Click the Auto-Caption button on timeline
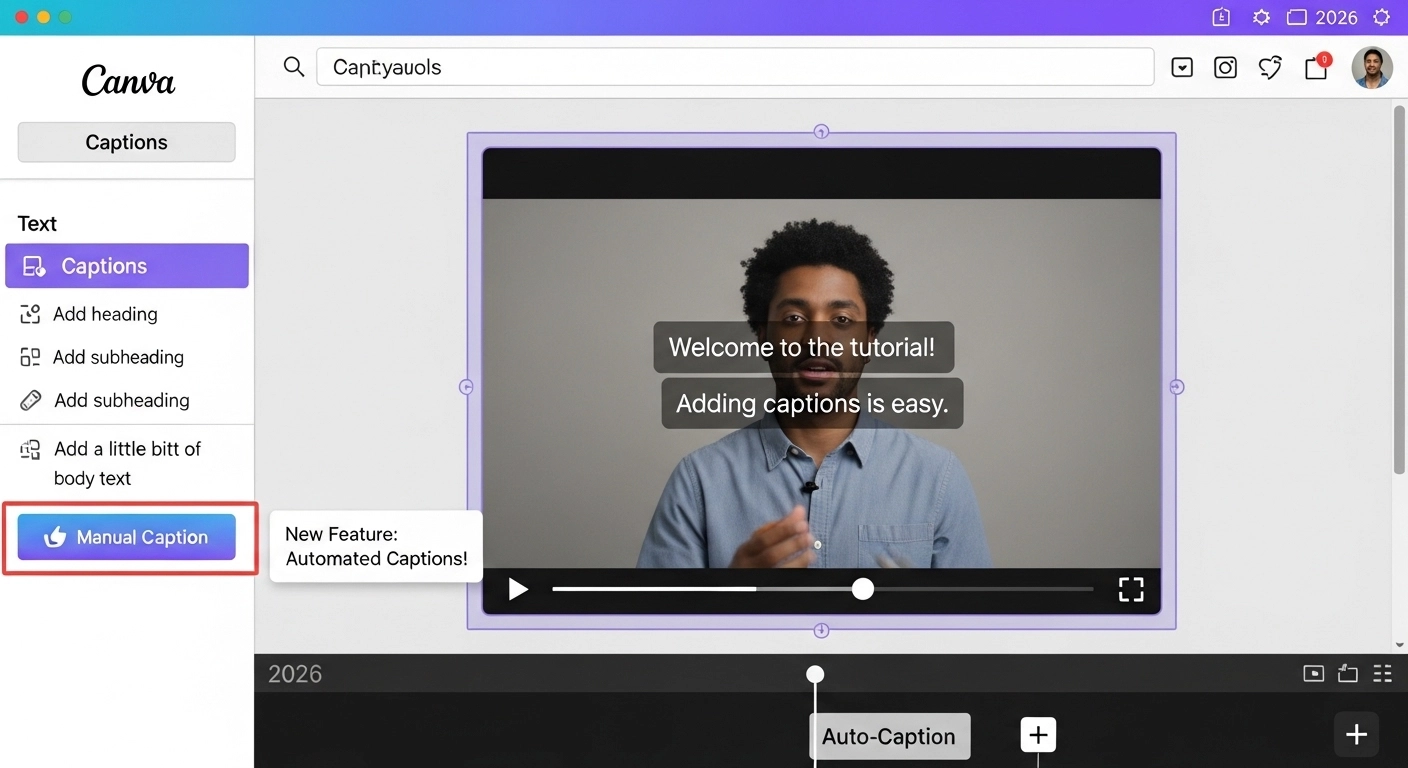This screenshot has height=768, width=1408. (x=889, y=737)
